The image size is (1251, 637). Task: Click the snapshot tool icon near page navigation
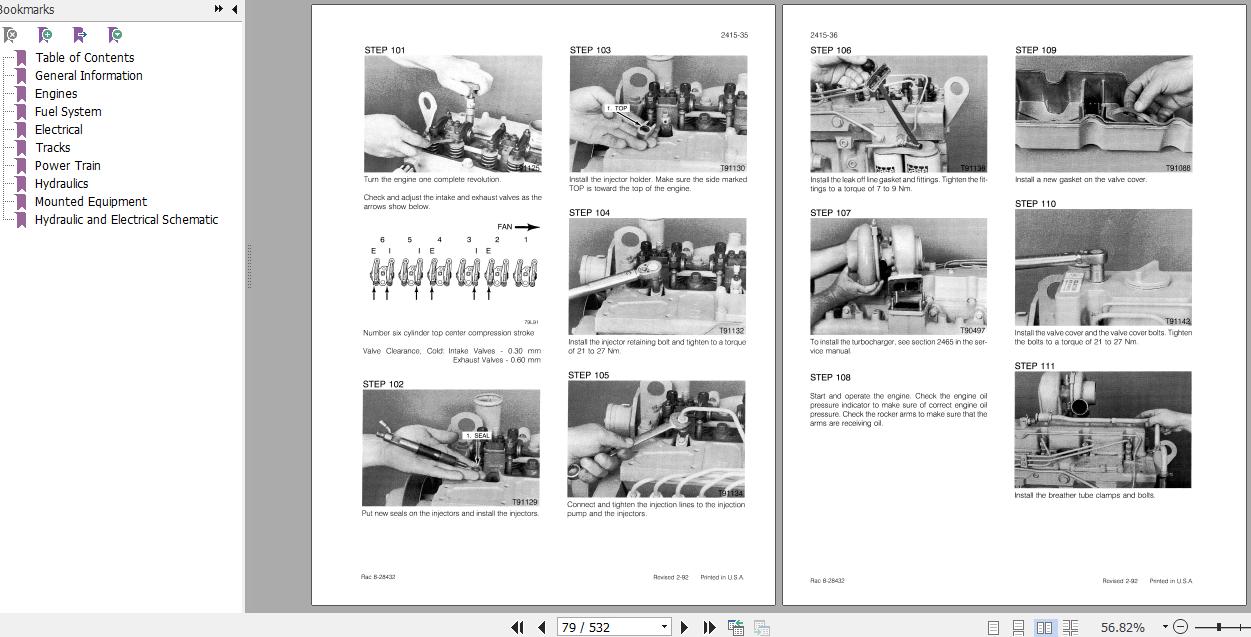click(735, 627)
